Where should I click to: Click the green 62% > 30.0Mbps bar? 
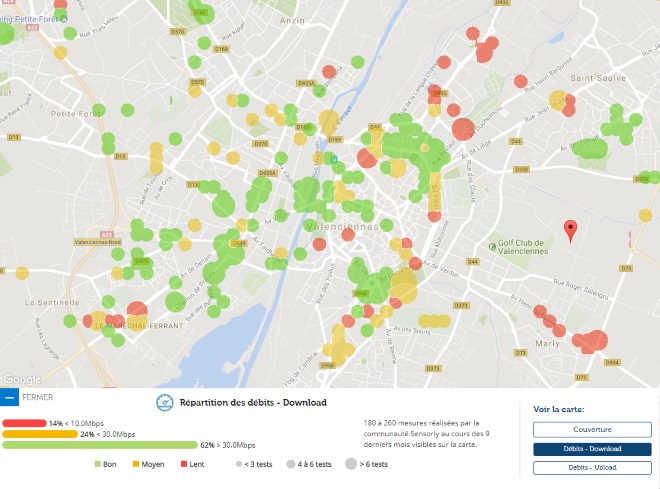pos(100,445)
